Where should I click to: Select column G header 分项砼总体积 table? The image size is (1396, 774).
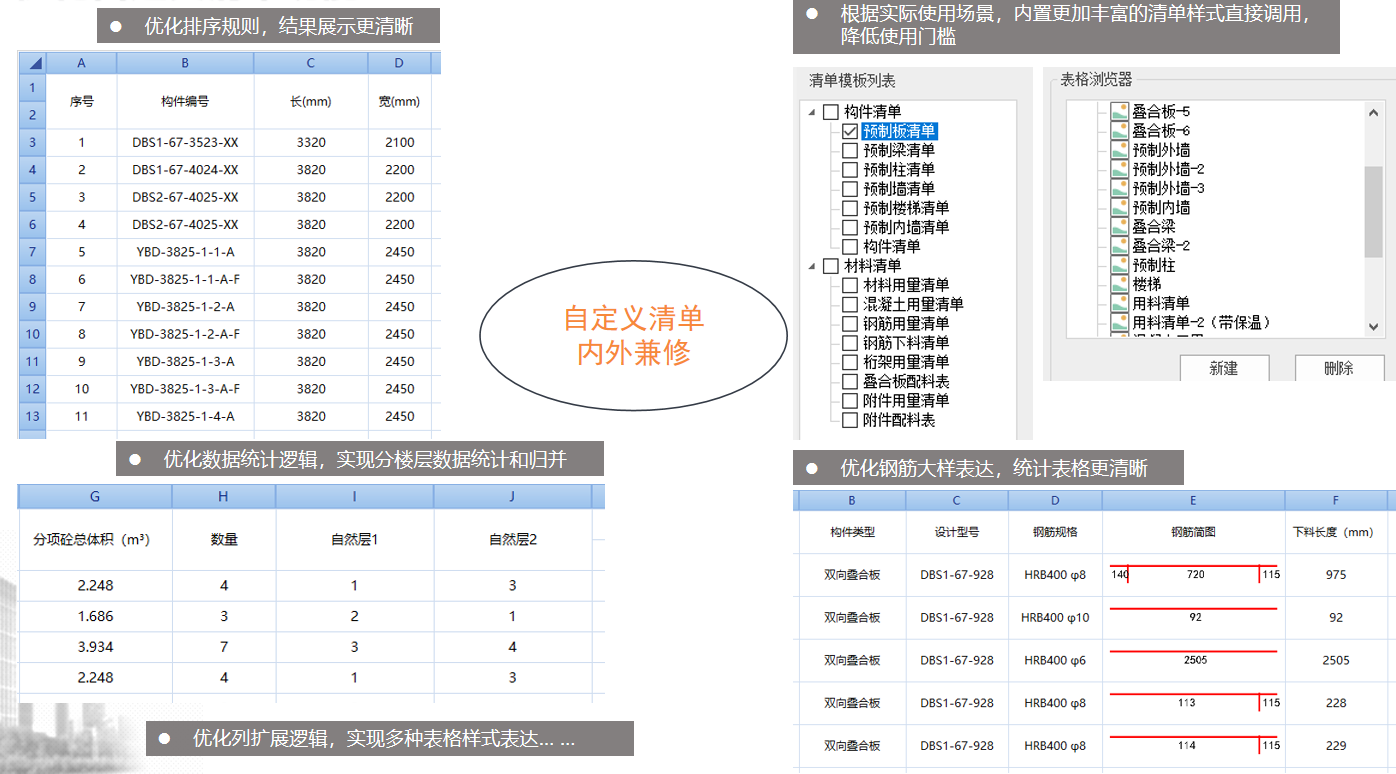point(95,497)
